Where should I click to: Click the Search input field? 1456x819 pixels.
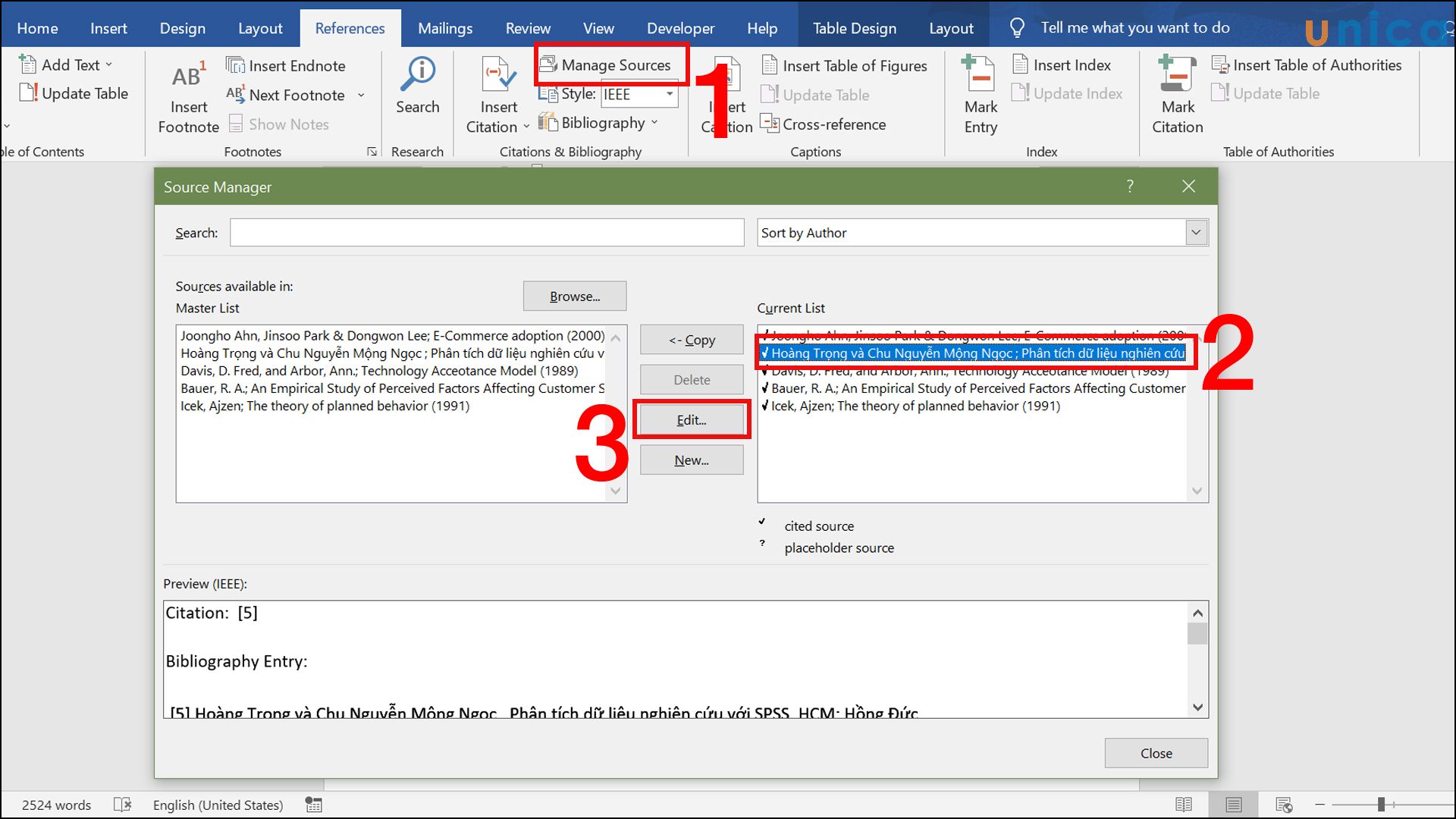coord(486,232)
